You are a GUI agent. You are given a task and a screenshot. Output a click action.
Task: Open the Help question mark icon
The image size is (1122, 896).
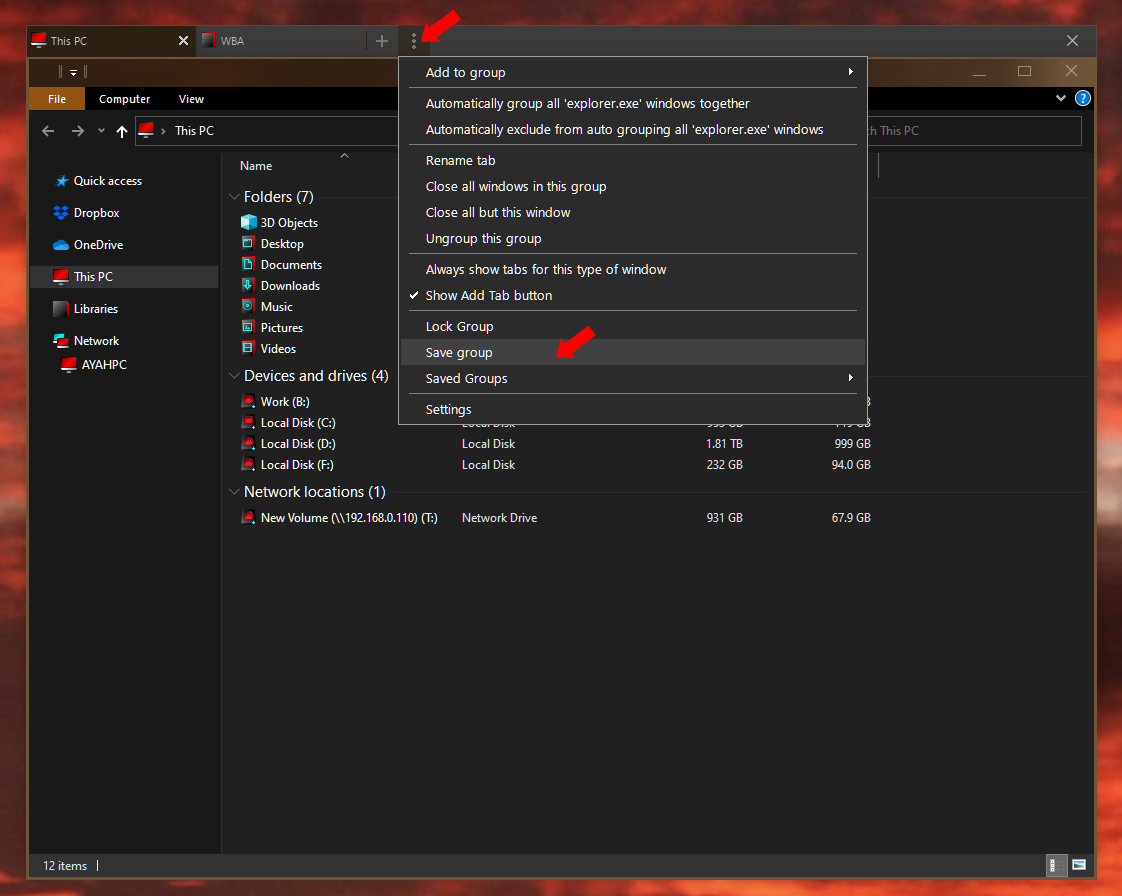pyautogui.click(x=1082, y=99)
